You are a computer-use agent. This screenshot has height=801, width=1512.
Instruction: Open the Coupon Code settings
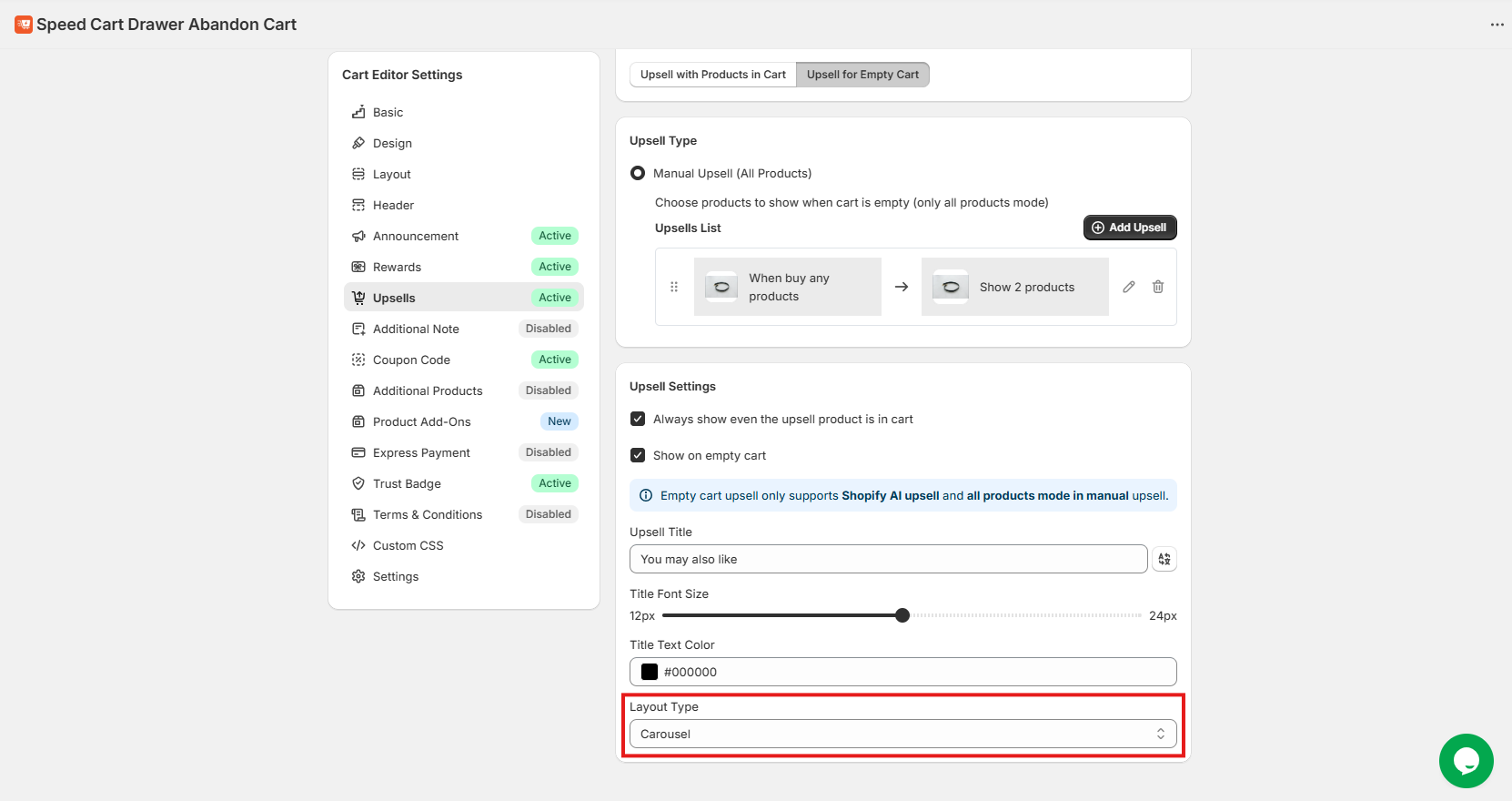point(411,360)
